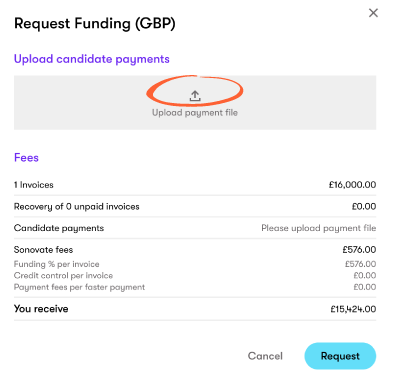The image size is (395, 376).
Task: Select 'Payment fees per faster payment' line
Action: pos(79,287)
